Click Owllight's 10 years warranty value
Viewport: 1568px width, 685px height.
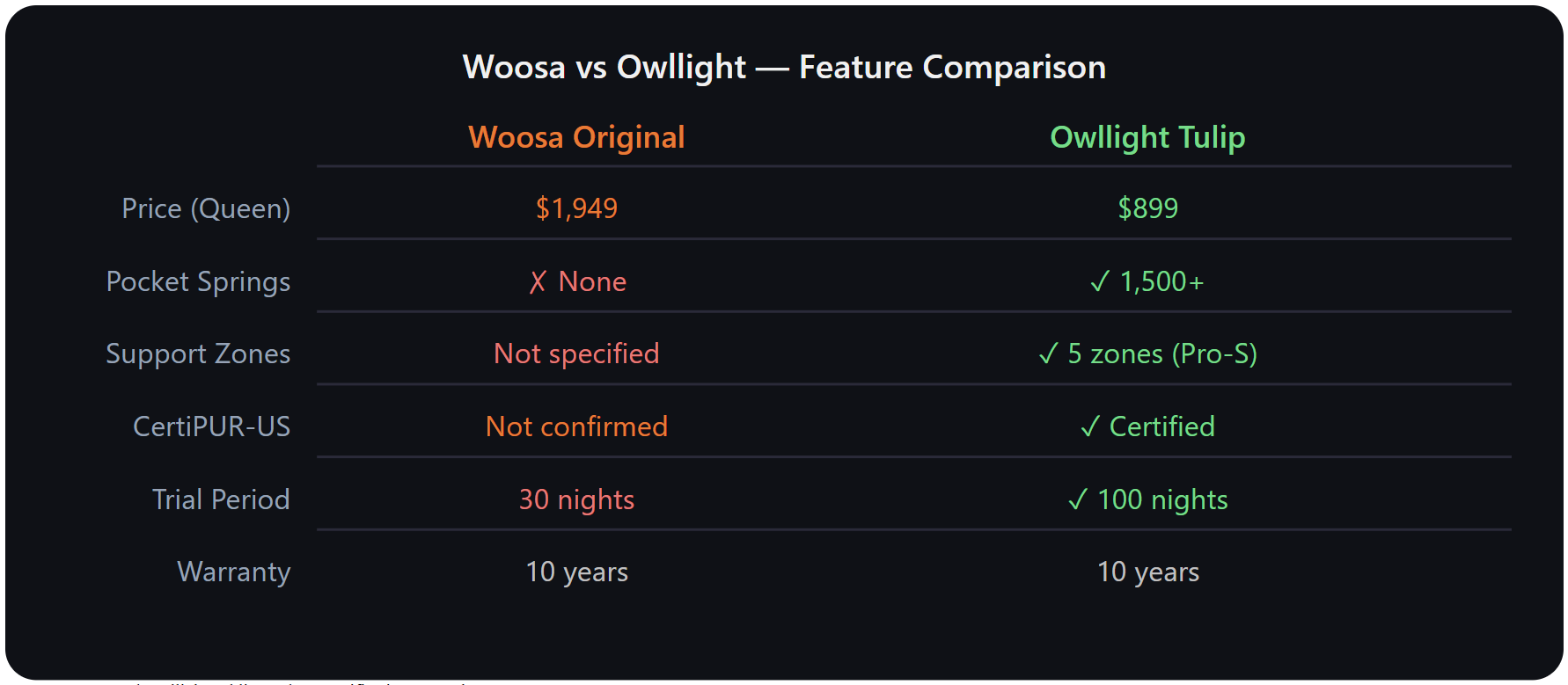coord(1147,572)
